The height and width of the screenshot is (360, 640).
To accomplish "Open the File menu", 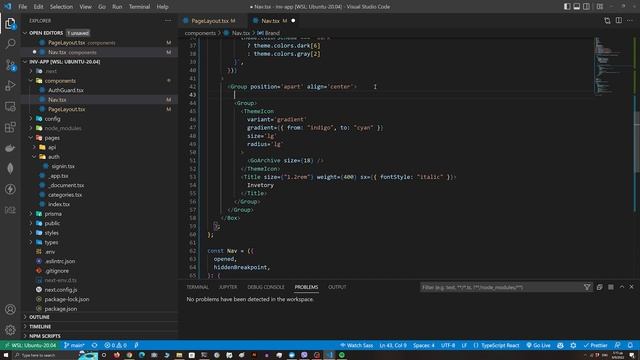I will pyautogui.click(x=22, y=7).
